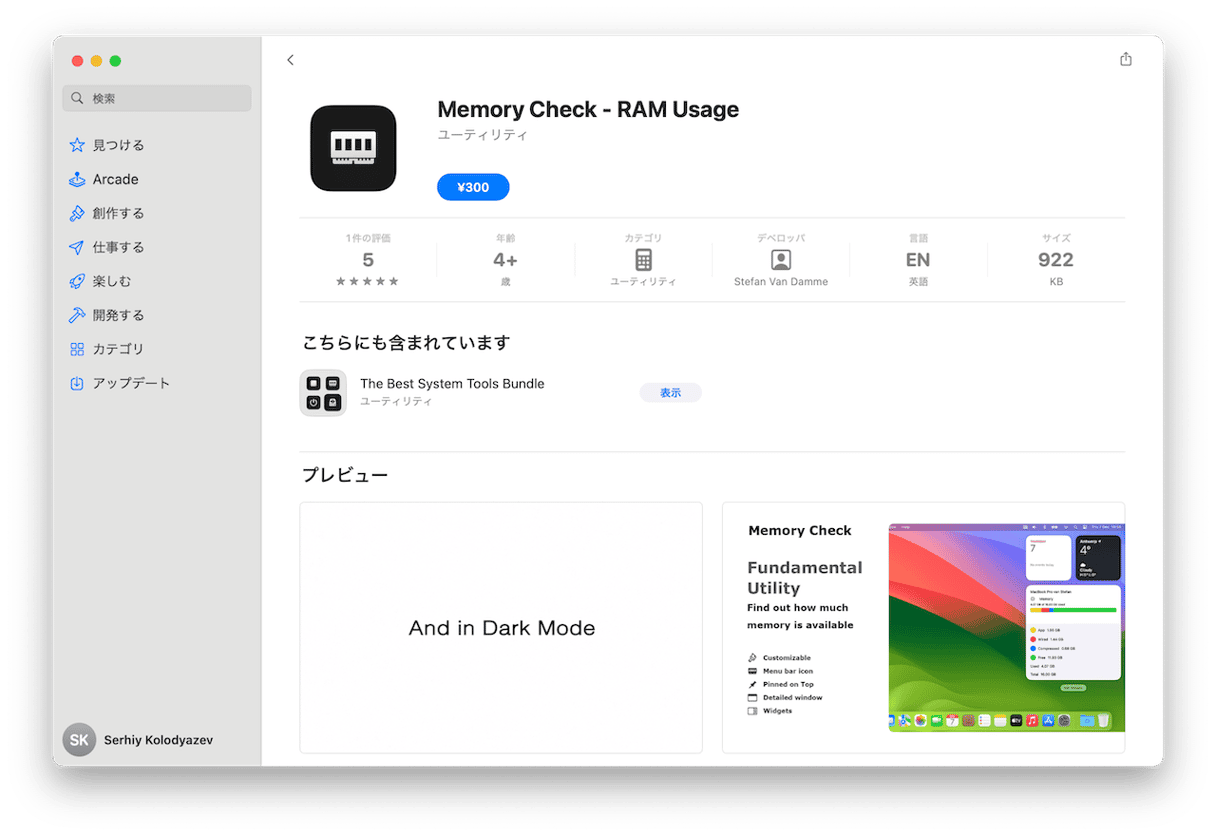
Task: Click the close window button
Action: [78, 61]
